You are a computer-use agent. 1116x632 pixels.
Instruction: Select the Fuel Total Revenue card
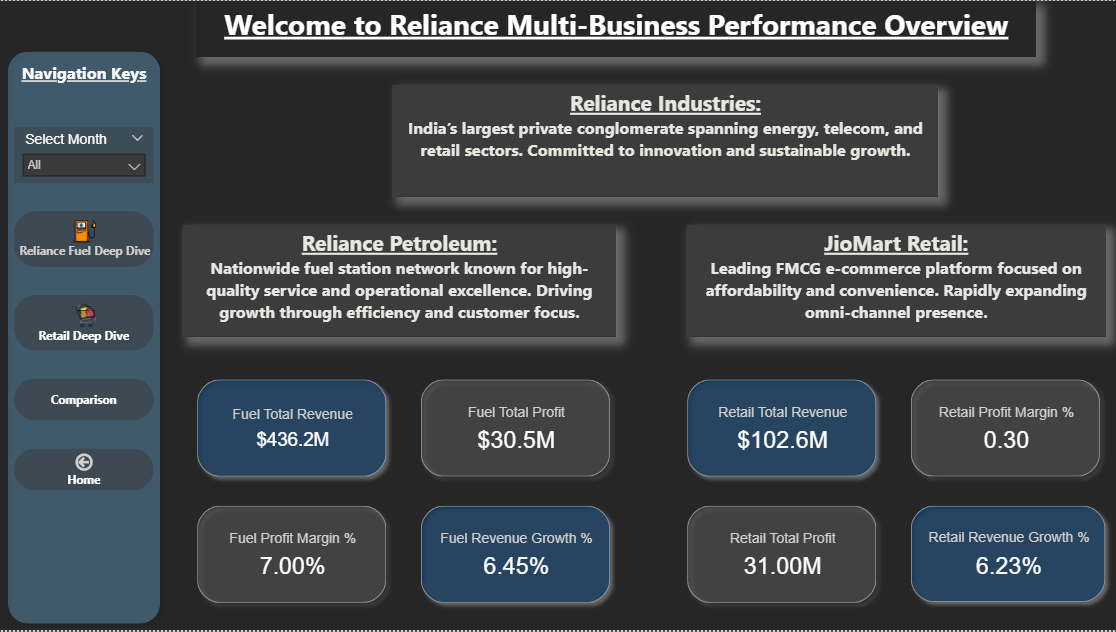click(x=292, y=428)
